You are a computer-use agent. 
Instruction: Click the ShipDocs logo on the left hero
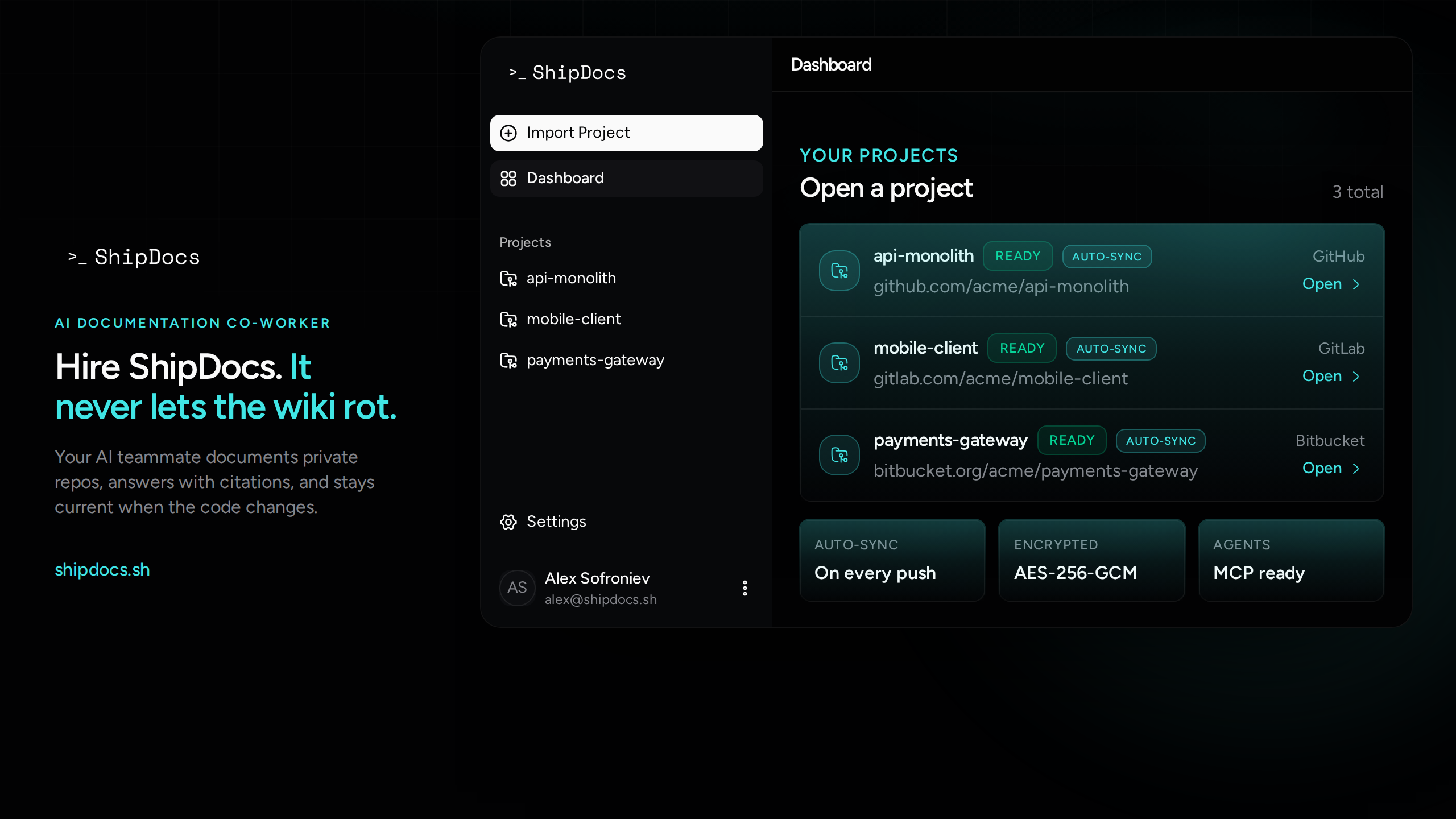pos(134,257)
